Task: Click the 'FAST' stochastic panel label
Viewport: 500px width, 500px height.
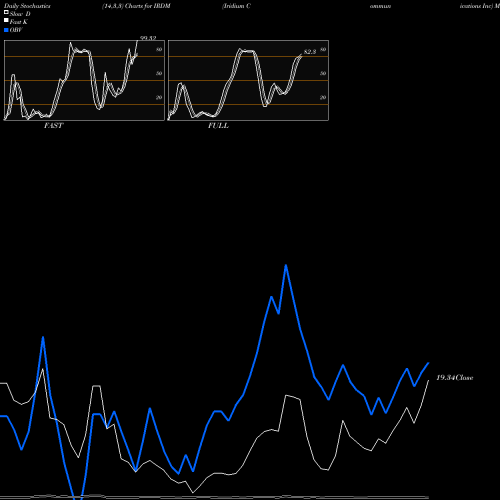Action: click(x=53, y=126)
